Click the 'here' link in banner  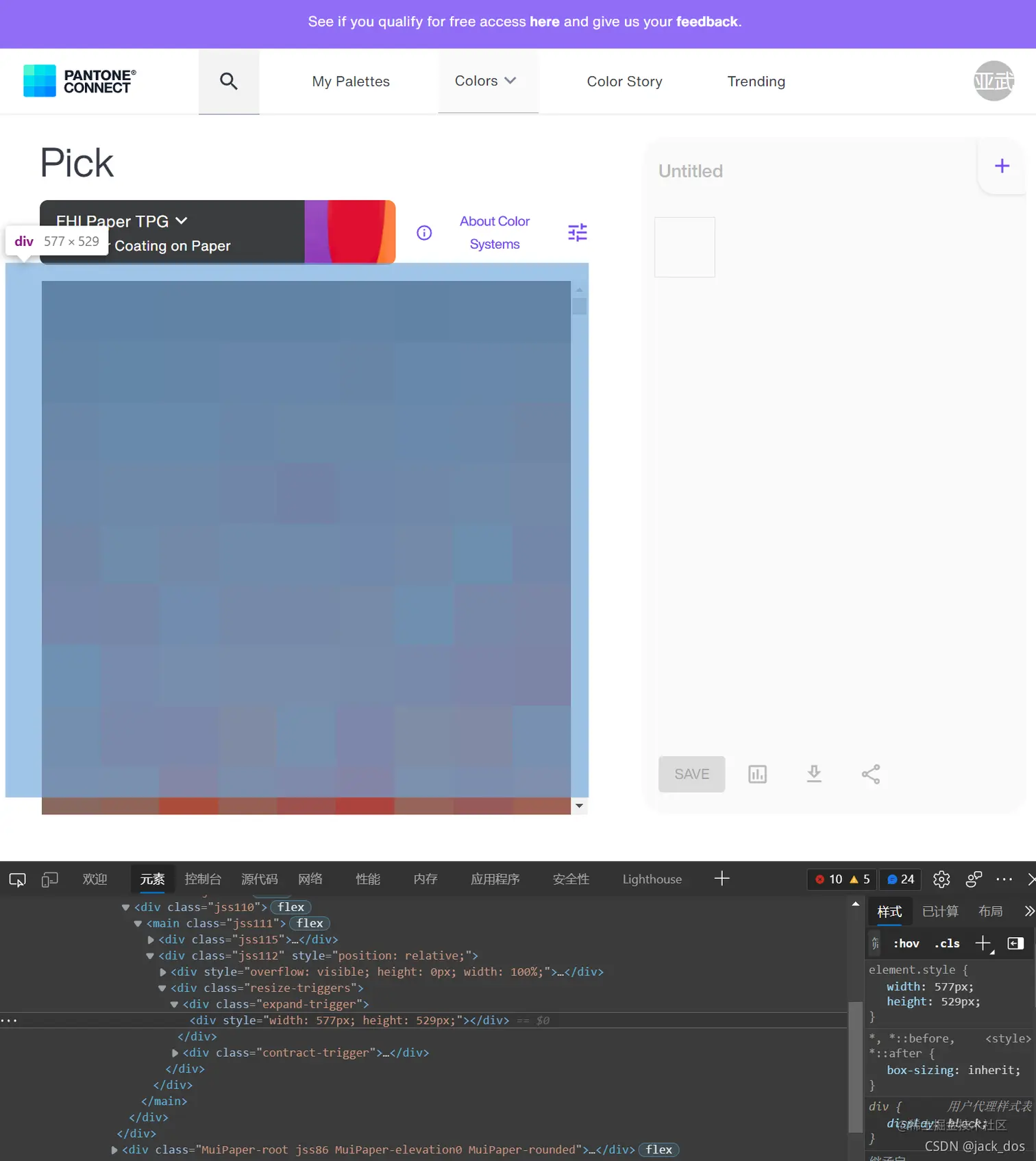[x=544, y=22]
